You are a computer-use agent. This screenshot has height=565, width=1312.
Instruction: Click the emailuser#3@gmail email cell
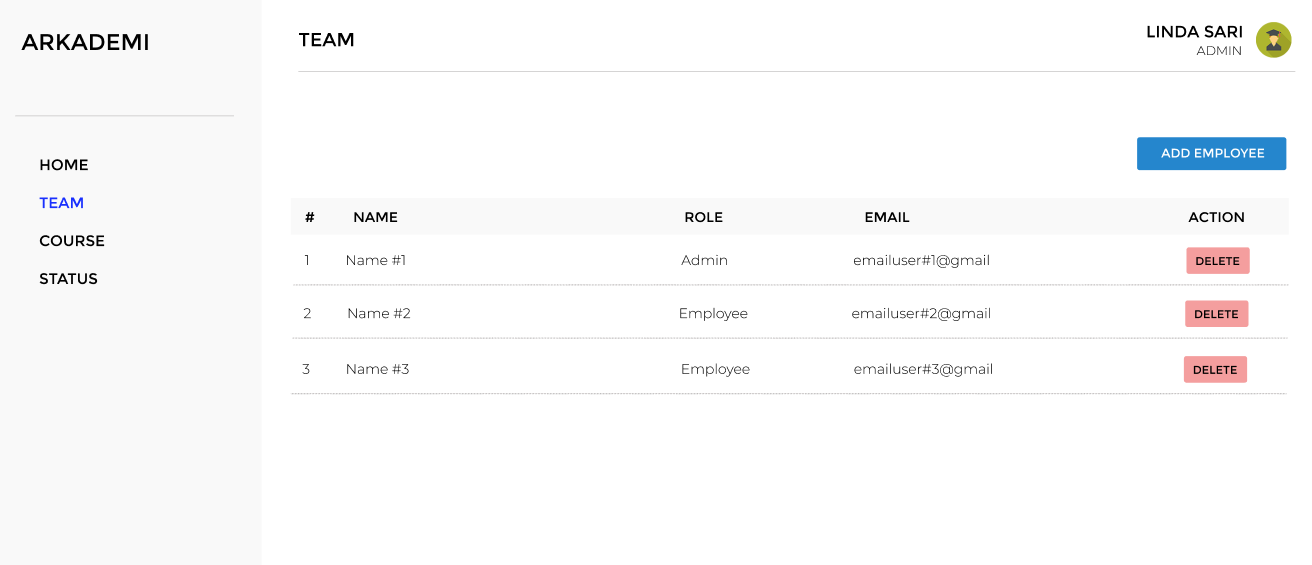pos(923,370)
